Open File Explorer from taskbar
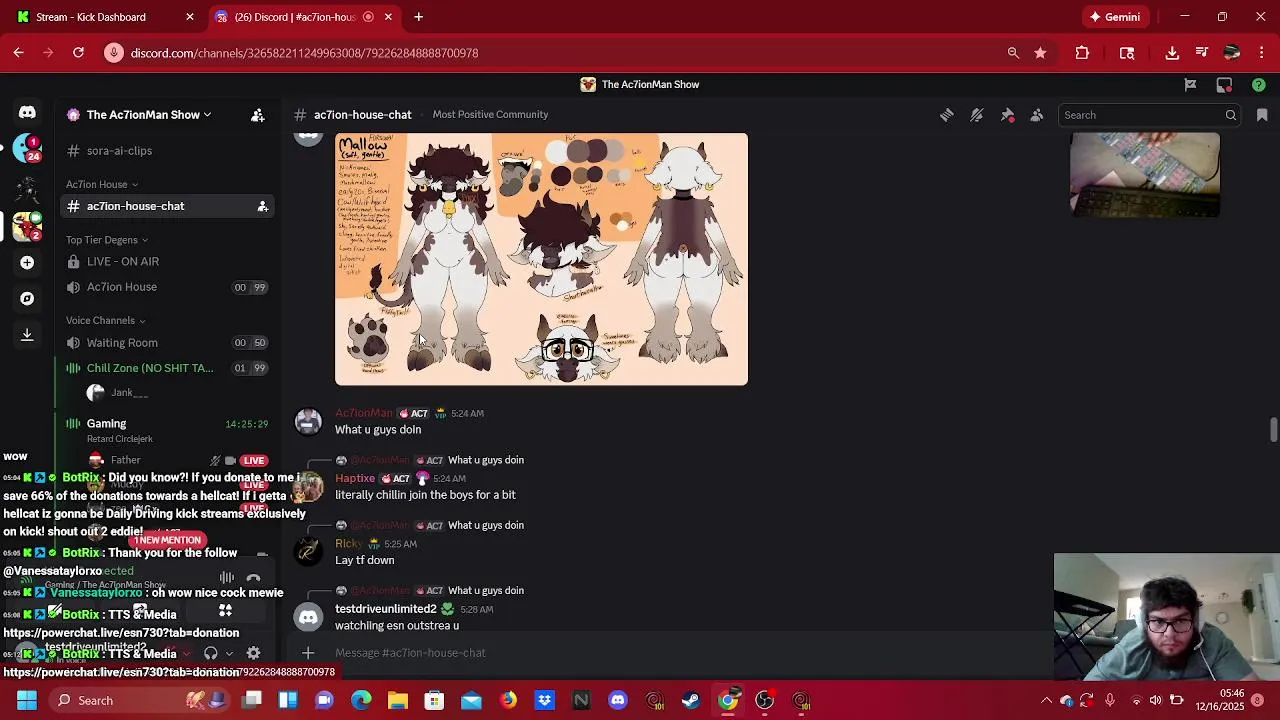Screen dimensions: 1280x720 coord(398,700)
